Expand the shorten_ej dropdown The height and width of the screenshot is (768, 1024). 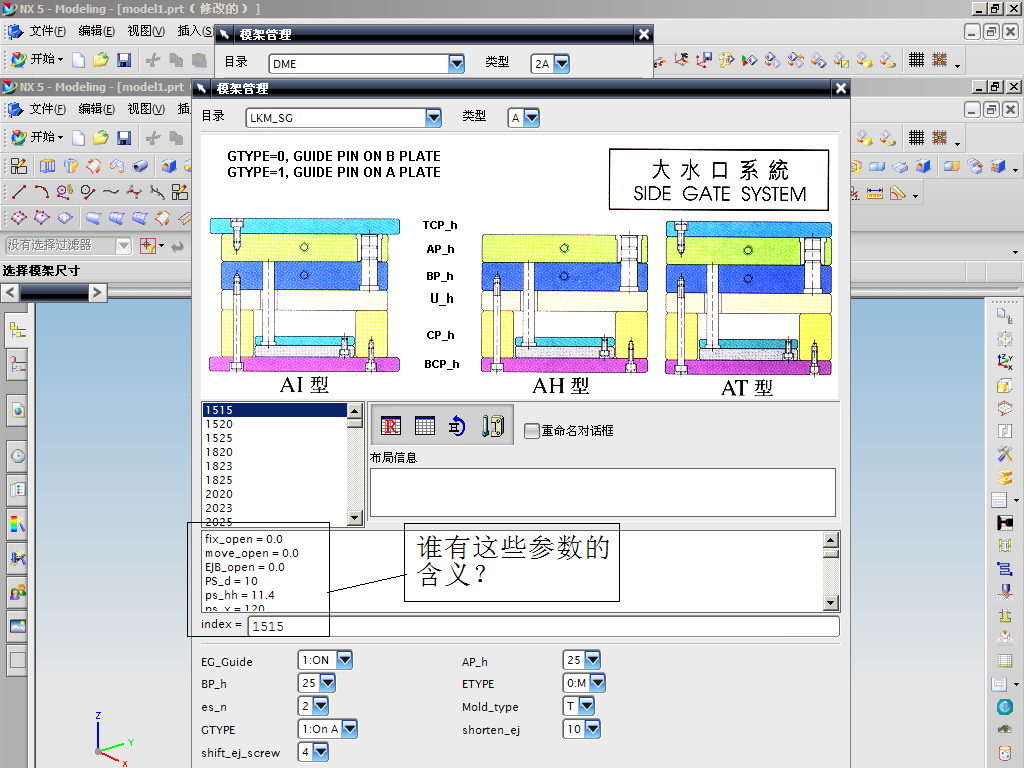click(592, 729)
